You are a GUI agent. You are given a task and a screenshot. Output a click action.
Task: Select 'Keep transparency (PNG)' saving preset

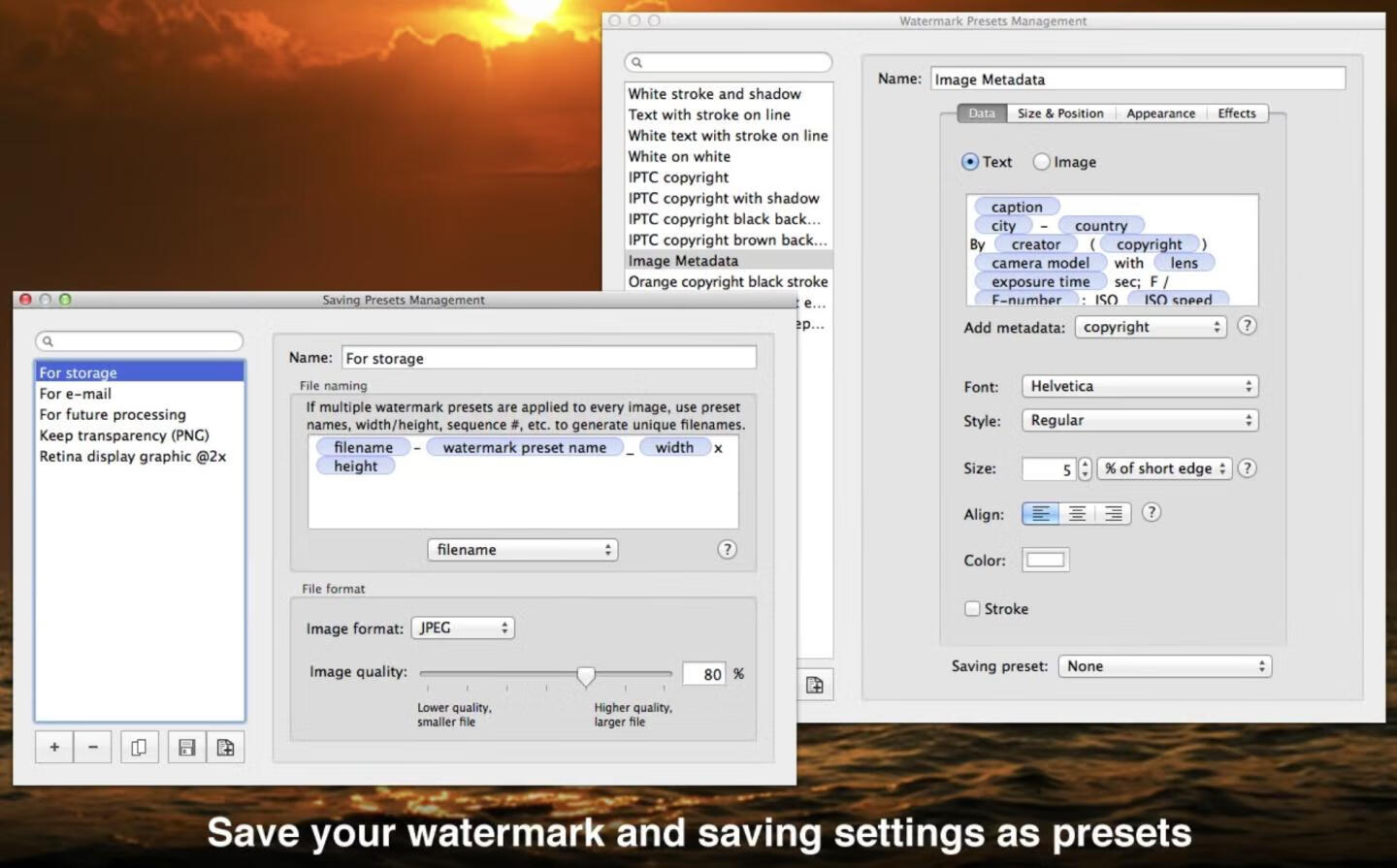[140, 435]
